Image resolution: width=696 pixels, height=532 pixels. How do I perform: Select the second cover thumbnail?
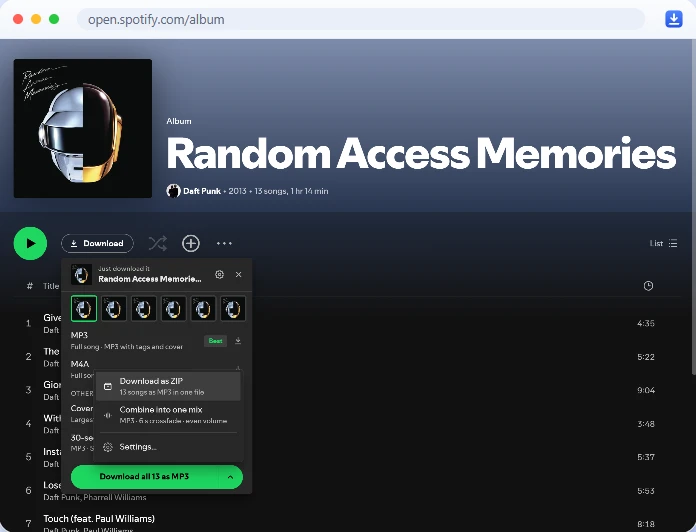tap(114, 308)
